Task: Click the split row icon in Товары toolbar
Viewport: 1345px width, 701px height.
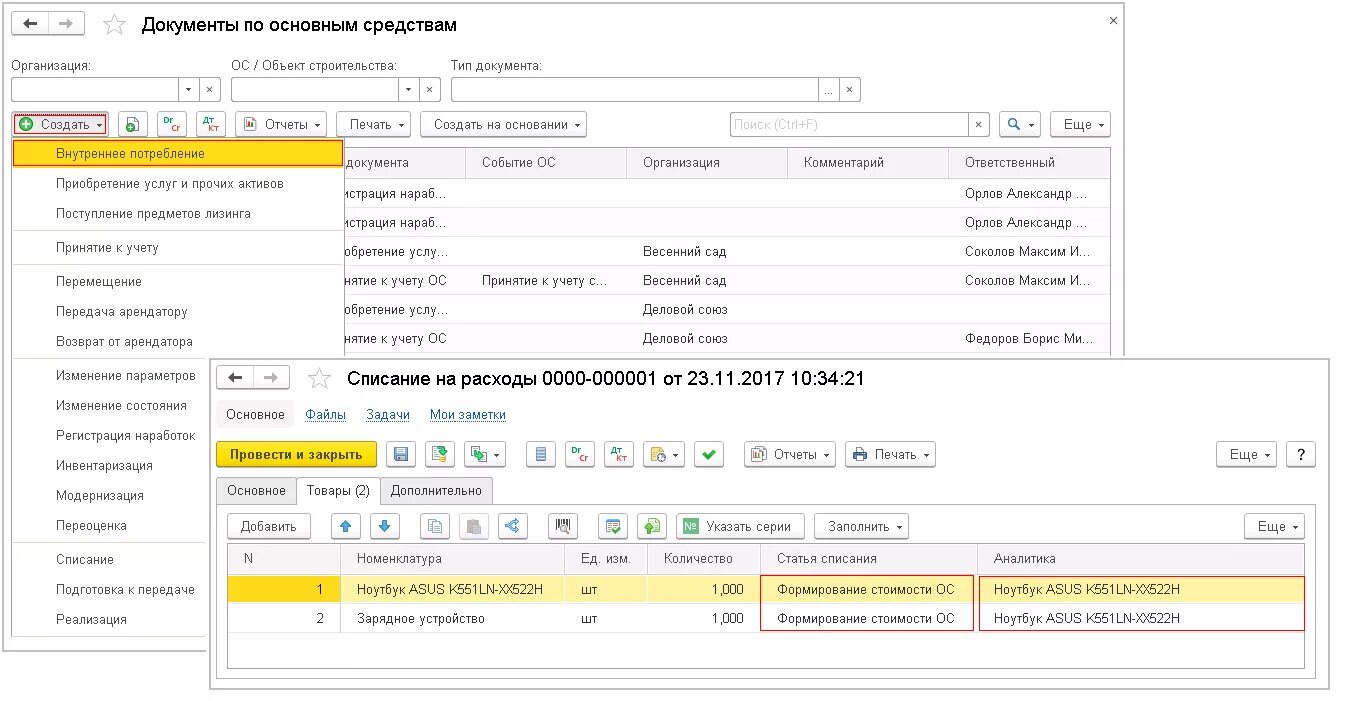Action: (x=513, y=526)
